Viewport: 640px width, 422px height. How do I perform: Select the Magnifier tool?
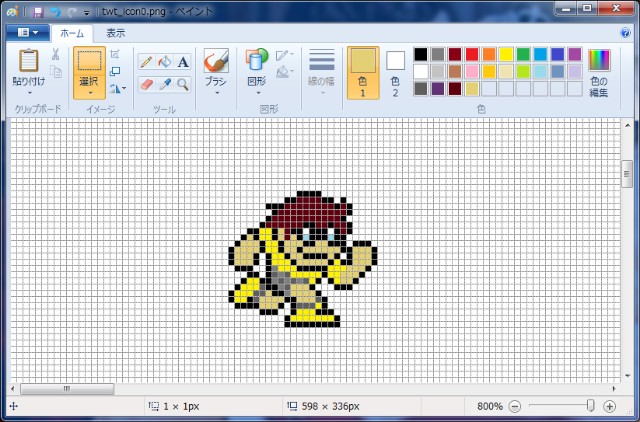click(x=183, y=84)
